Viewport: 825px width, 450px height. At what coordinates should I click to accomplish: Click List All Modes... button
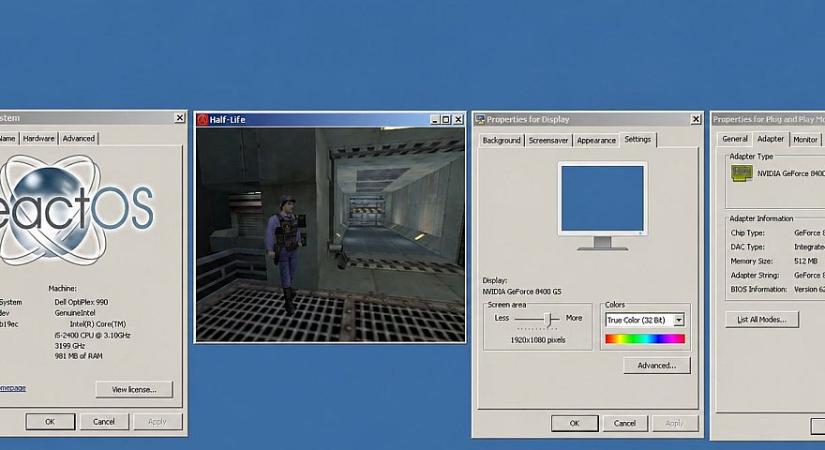(x=761, y=319)
